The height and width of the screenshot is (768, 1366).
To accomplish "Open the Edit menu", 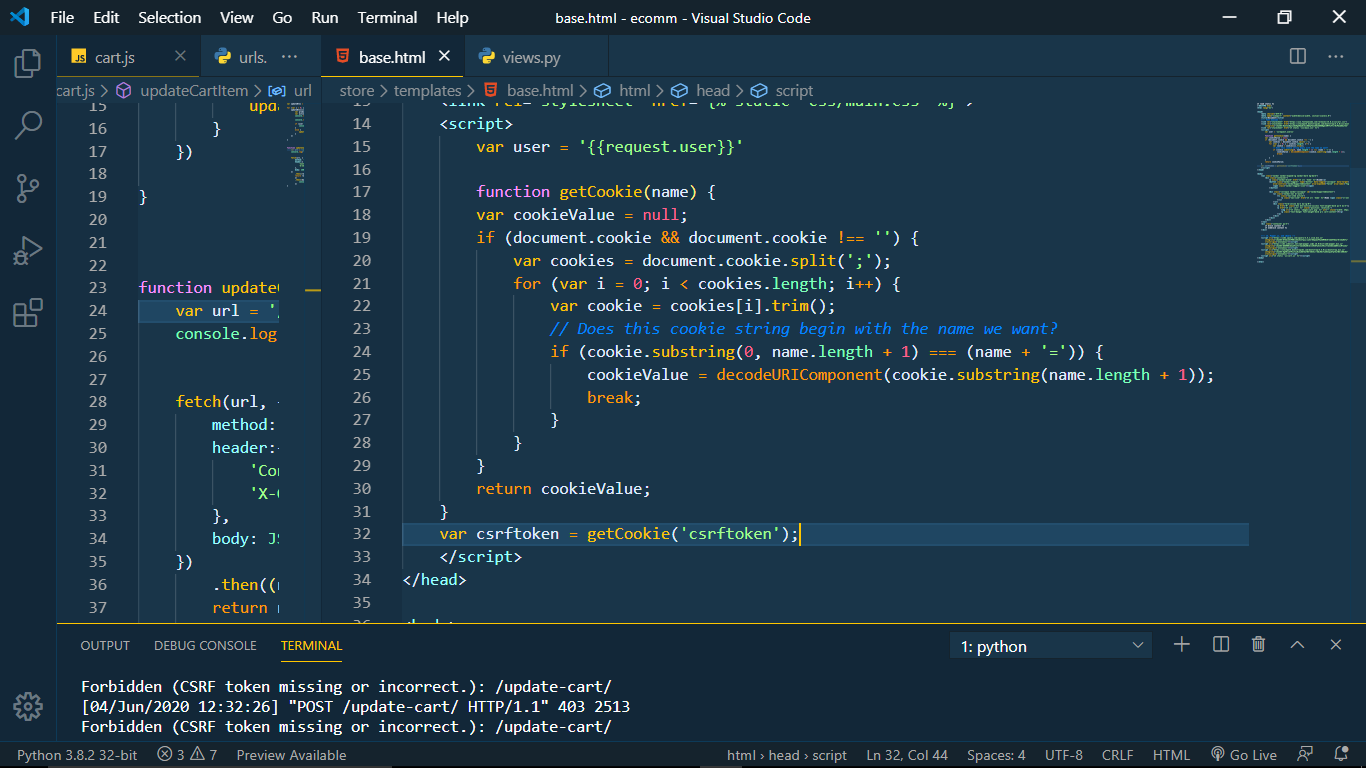I will [106, 18].
